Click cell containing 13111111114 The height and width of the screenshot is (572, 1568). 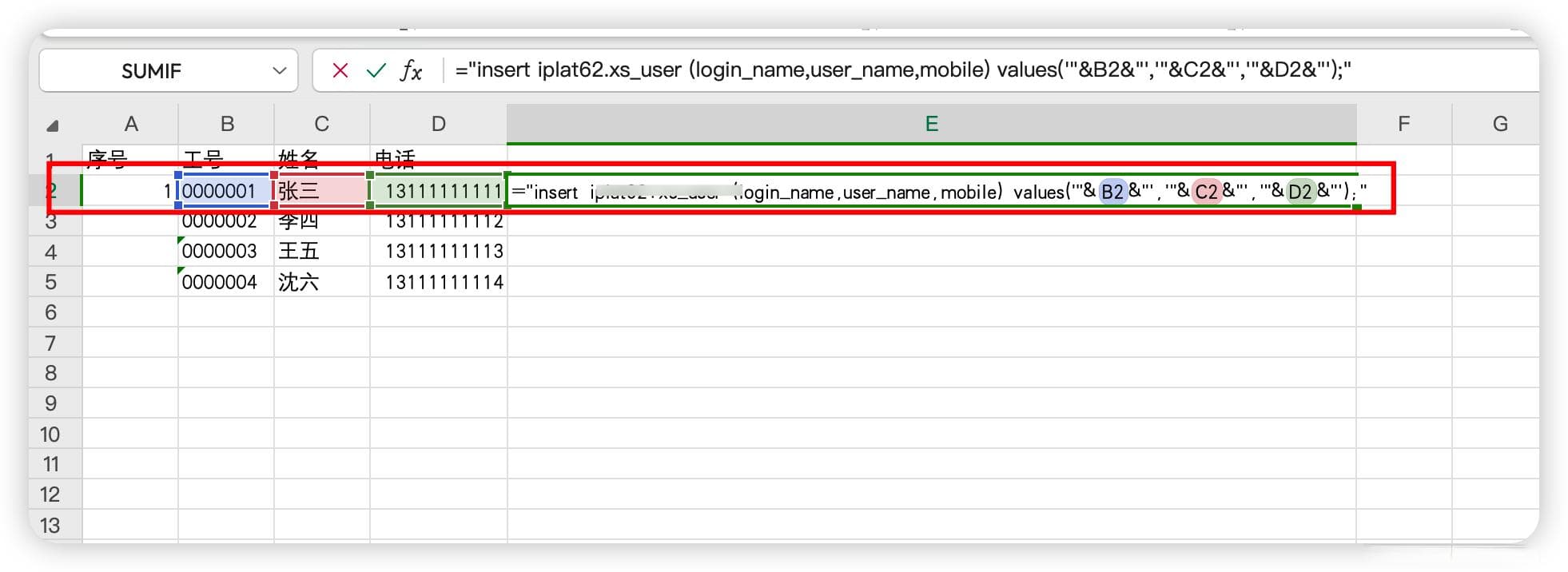pyautogui.click(x=439, y=282)
